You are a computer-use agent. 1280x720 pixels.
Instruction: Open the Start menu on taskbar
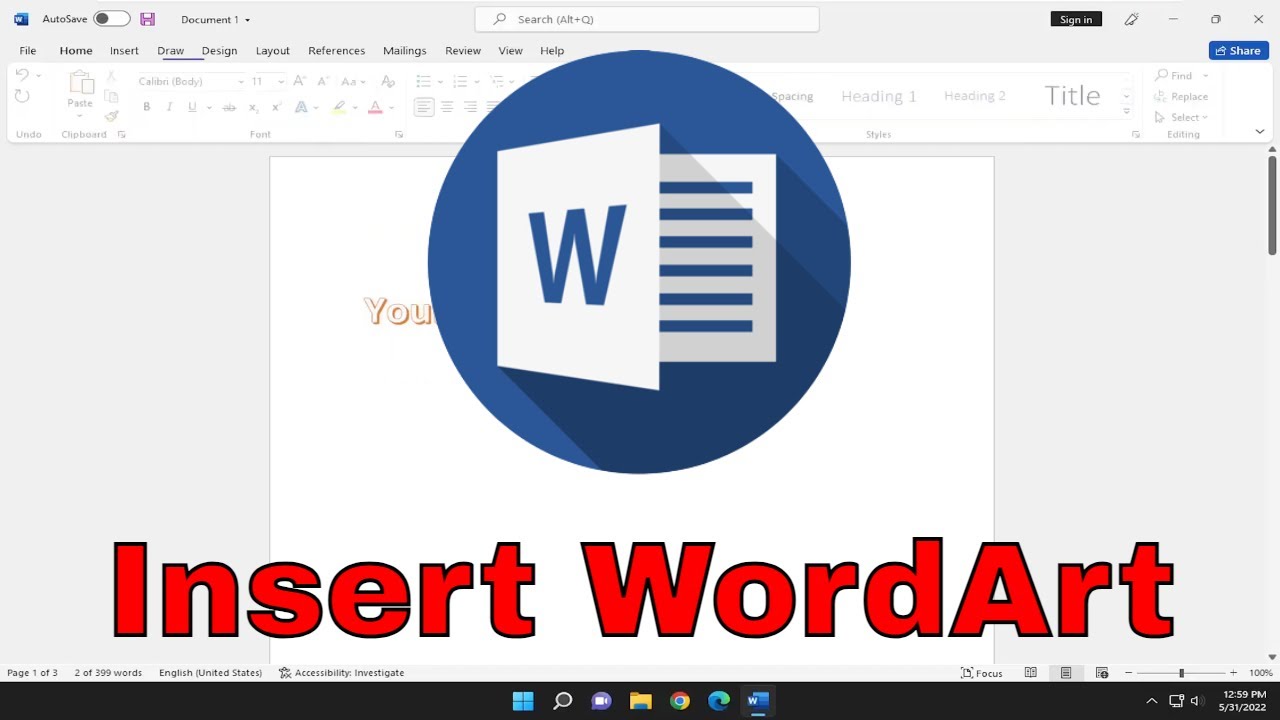click(523, 701)
